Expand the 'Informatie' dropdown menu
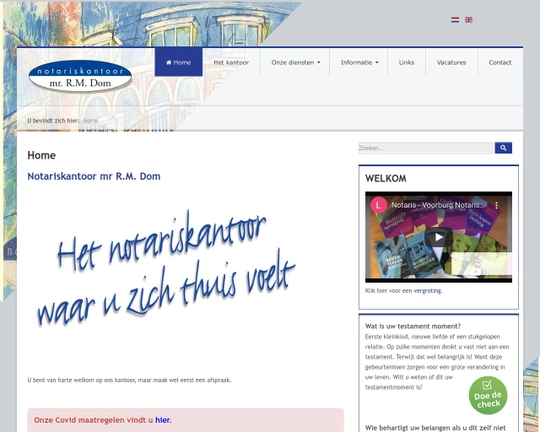 [359, 62]
